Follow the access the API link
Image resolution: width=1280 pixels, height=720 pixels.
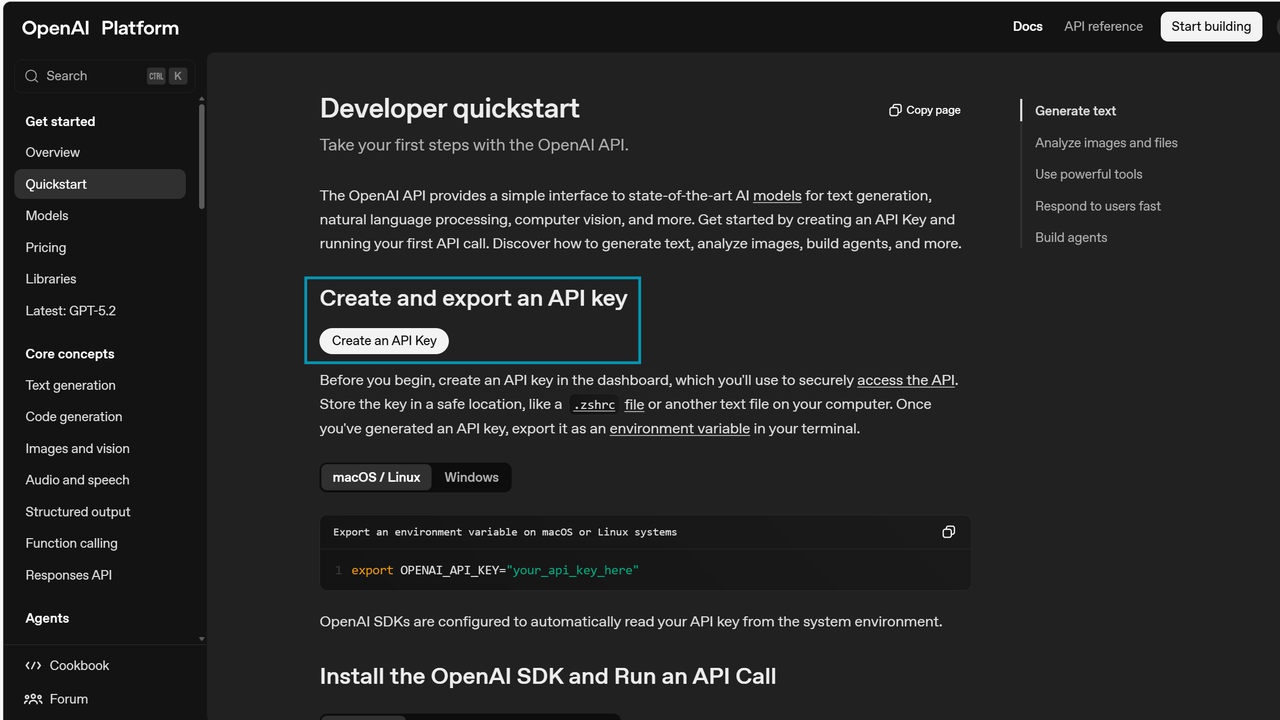click(x=906, y=380)
